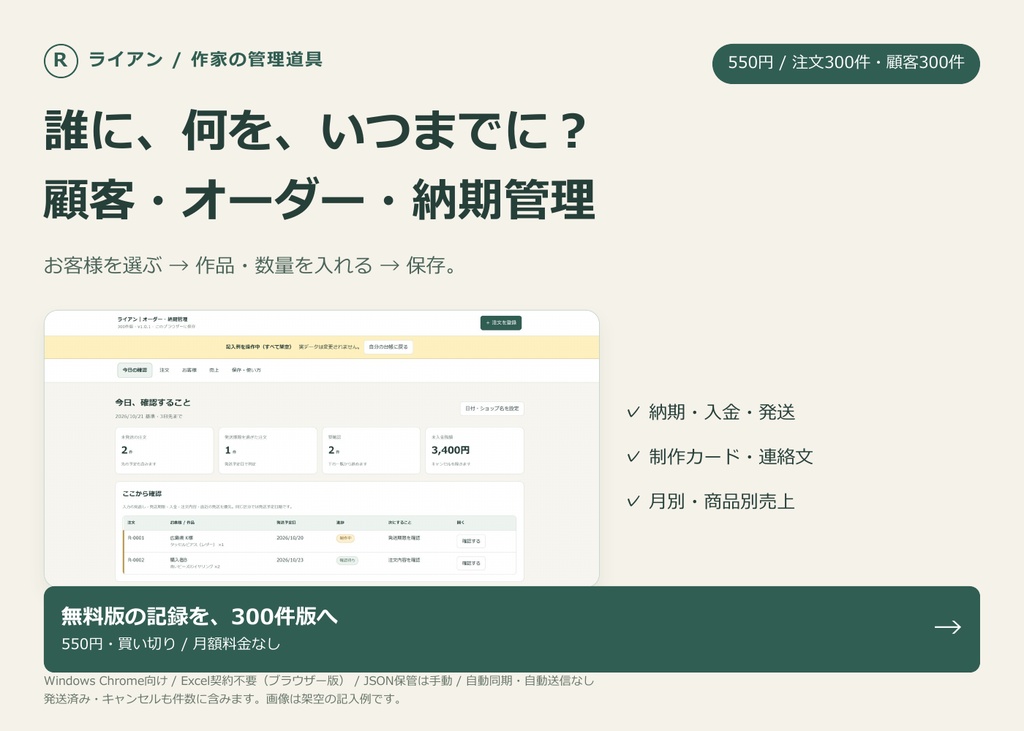Click the headline 誰に、何を、いつまでに？
Screen dimensions: 1024x731
[x=316, y=130]
